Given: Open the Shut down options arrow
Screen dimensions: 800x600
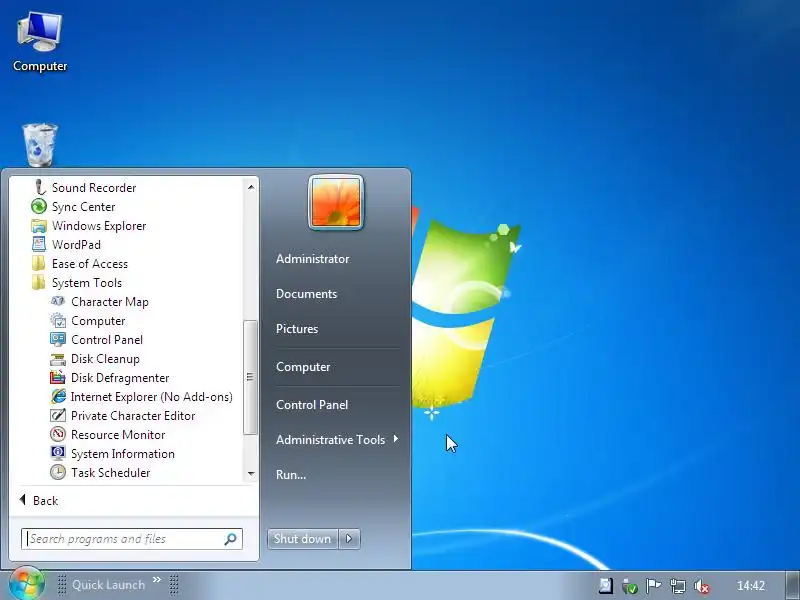Looking at the screenshot, I should (x=349, y=539).
